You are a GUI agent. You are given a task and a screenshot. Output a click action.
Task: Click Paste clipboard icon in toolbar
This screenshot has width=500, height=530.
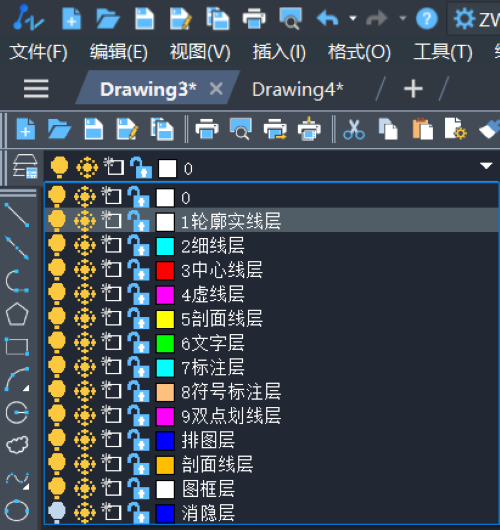tap(423, 128)
